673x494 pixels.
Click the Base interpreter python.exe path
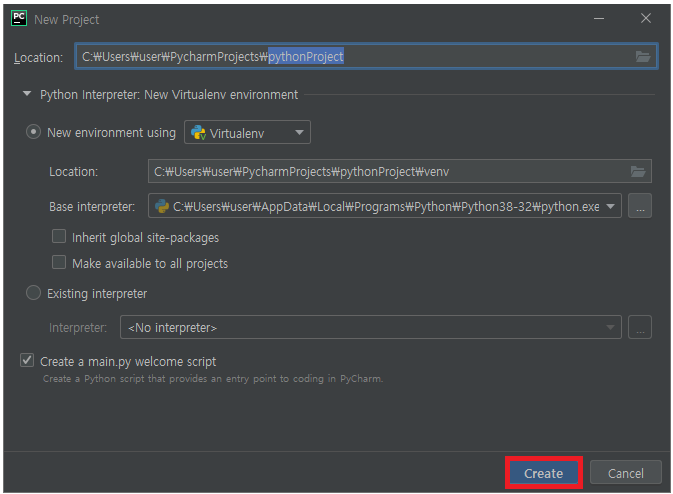point(386,207)
